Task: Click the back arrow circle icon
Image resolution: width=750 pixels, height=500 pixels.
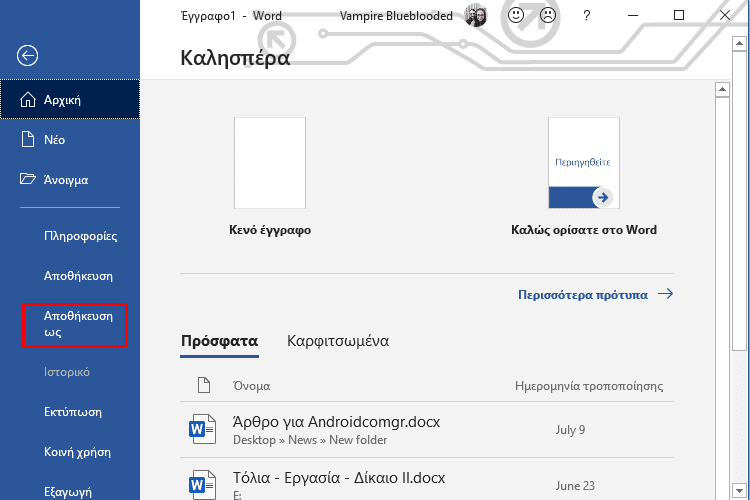Action: [27, 56]
